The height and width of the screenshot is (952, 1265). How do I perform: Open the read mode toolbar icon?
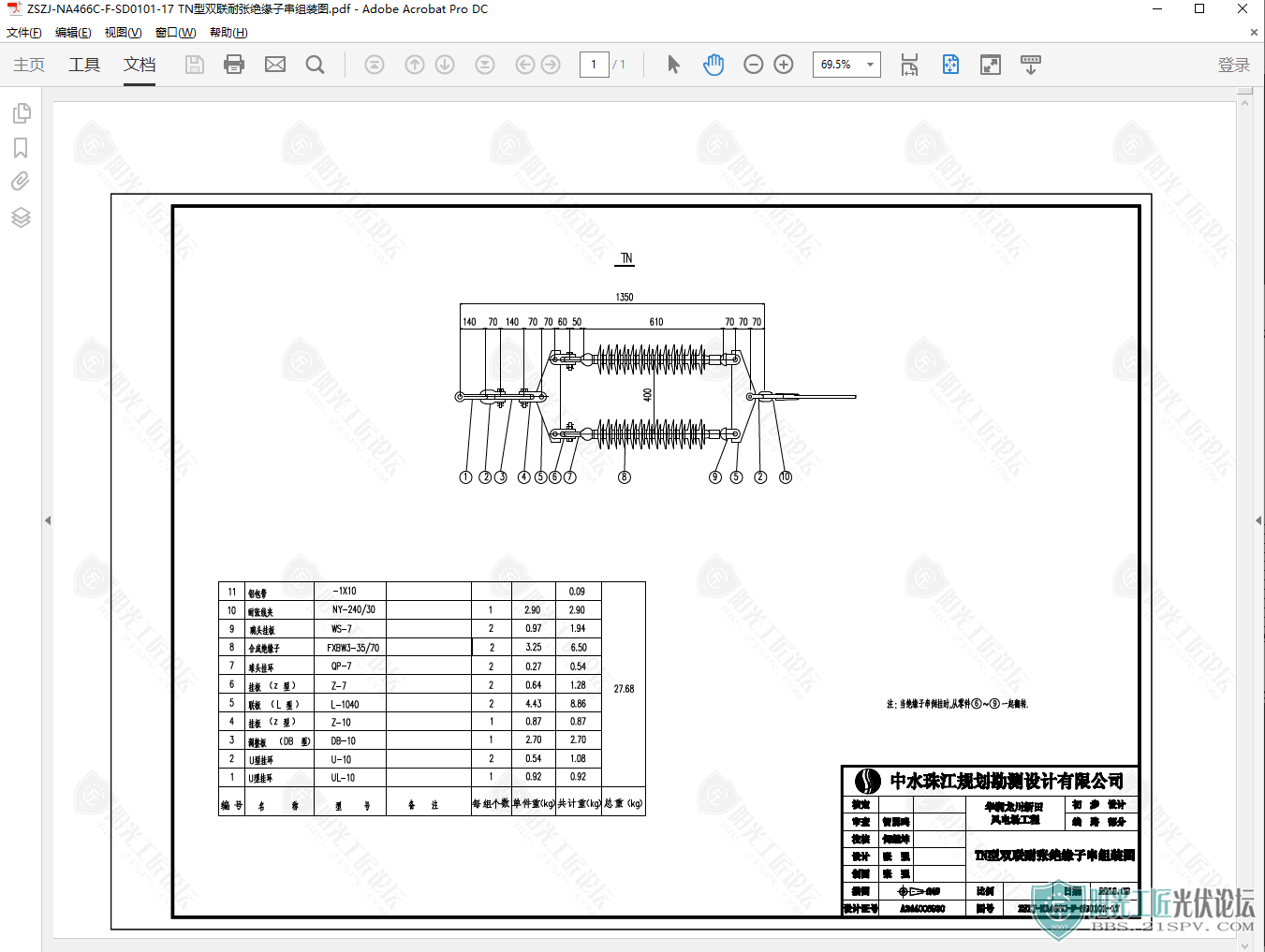tap(1030, 65)
